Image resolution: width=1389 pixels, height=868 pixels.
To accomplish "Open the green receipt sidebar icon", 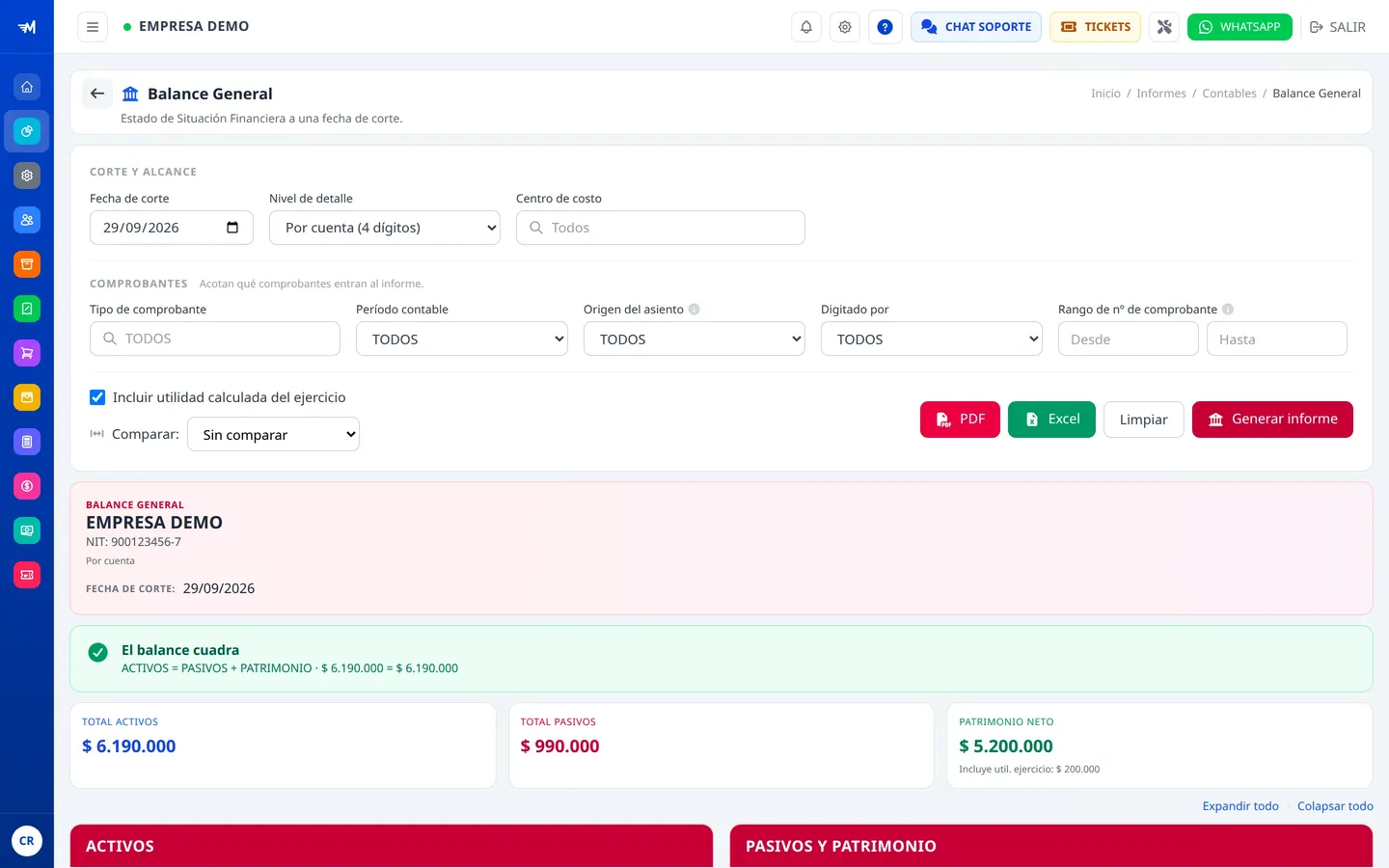I will [x=27, y=309].
